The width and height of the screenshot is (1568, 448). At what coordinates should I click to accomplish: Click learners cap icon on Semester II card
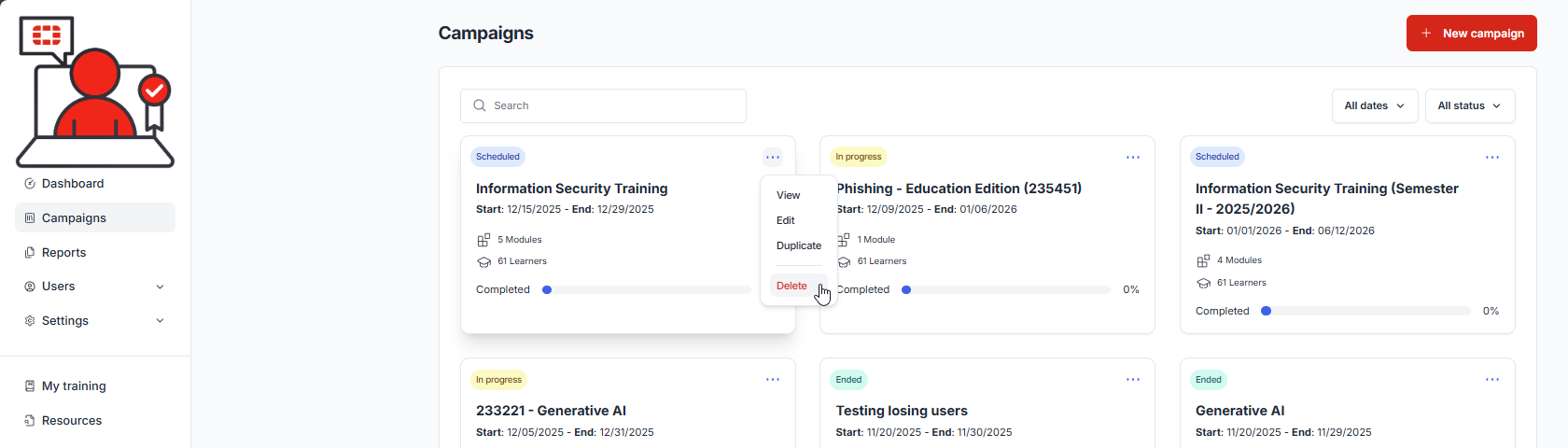(x=1203, y=283)
